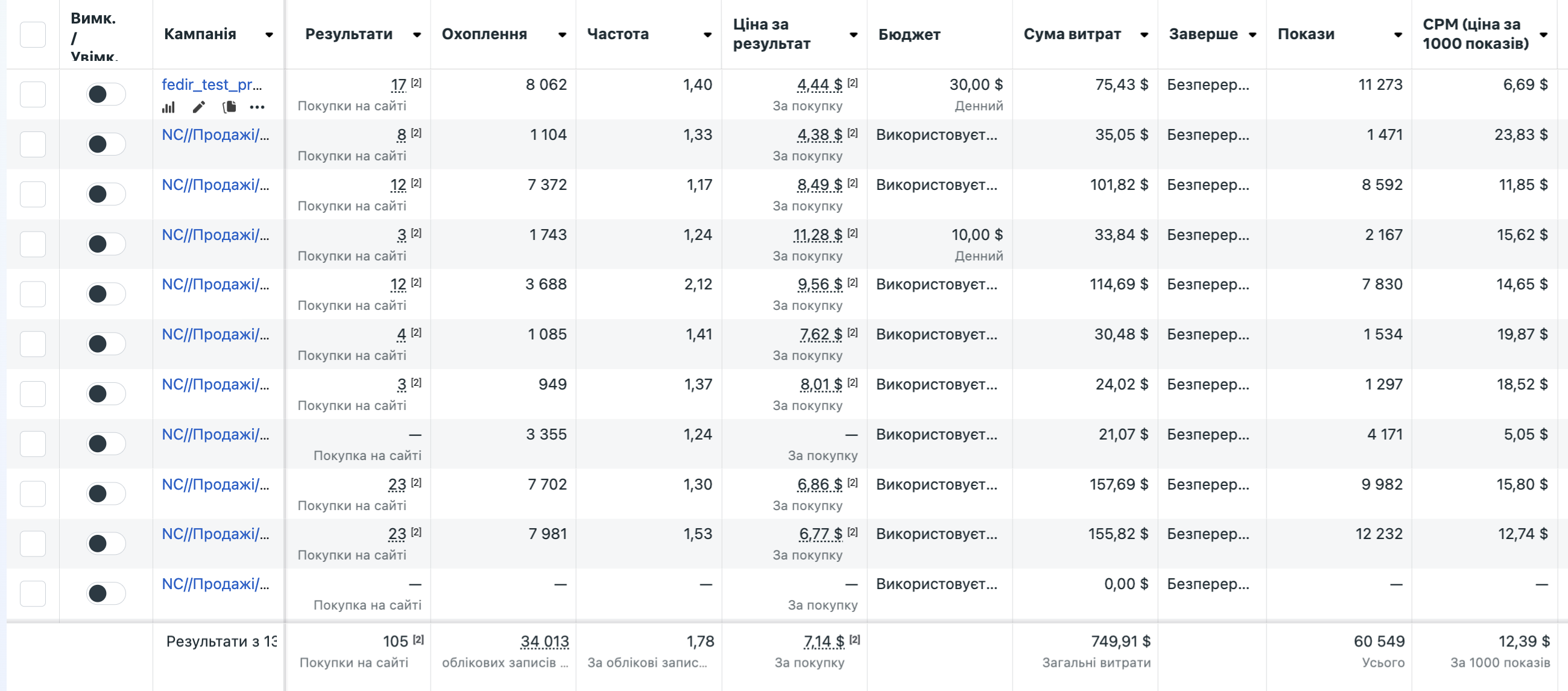Open dropdown arrow of Кампанія column
Screen dimensions: 1568x691
point(269,35)
